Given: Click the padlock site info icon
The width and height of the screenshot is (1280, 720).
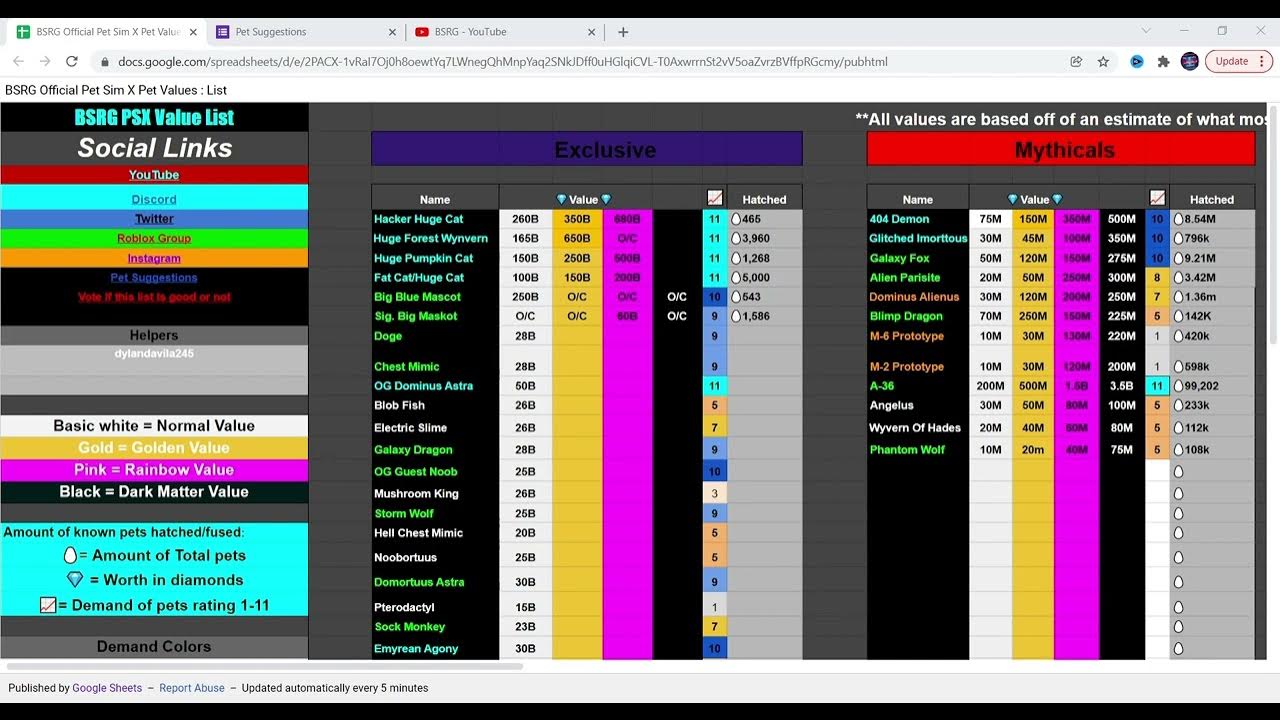Looking at the screenshot, I should coord(105,61).
